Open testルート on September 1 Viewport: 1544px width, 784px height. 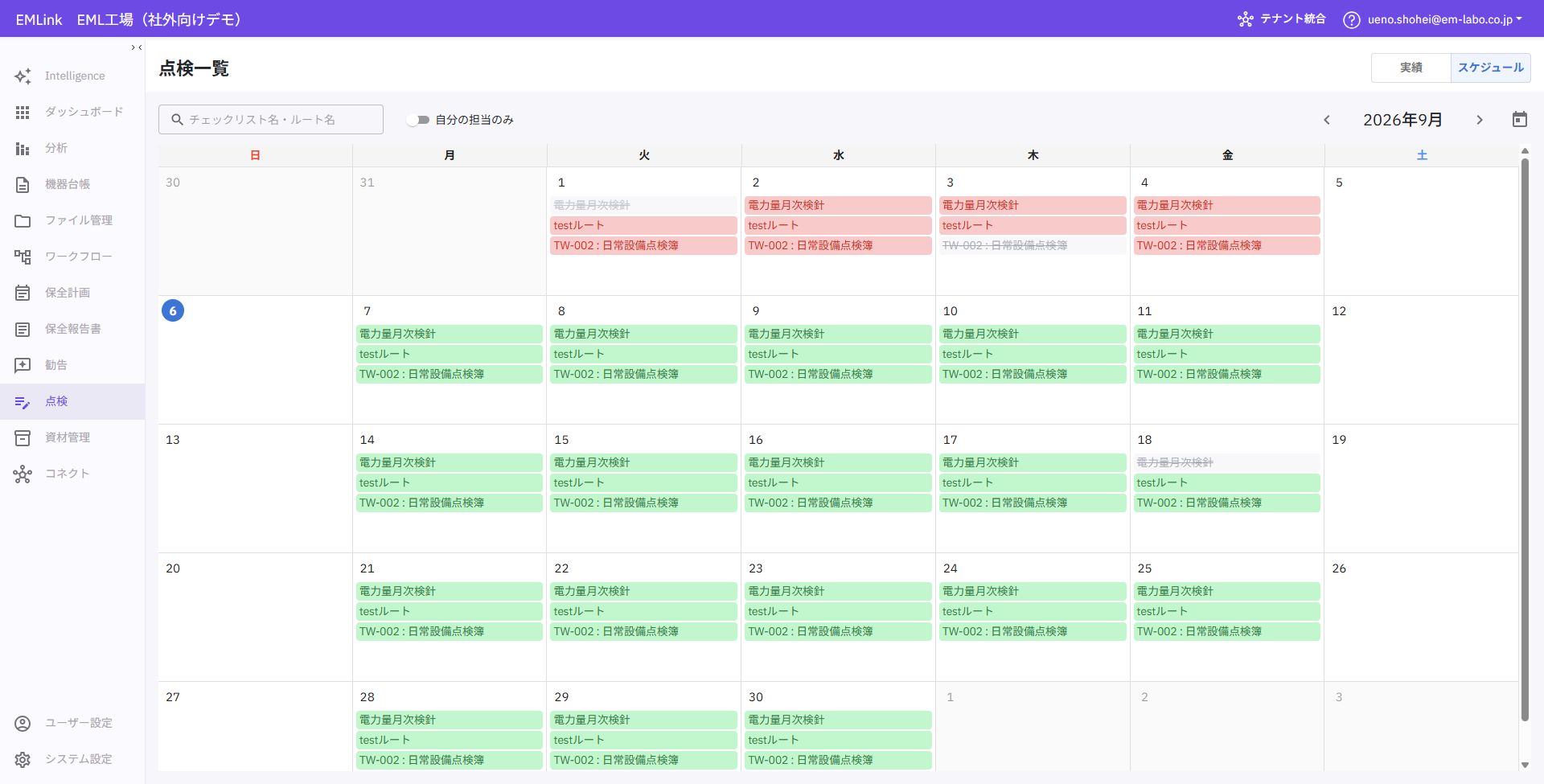(643, 225)
